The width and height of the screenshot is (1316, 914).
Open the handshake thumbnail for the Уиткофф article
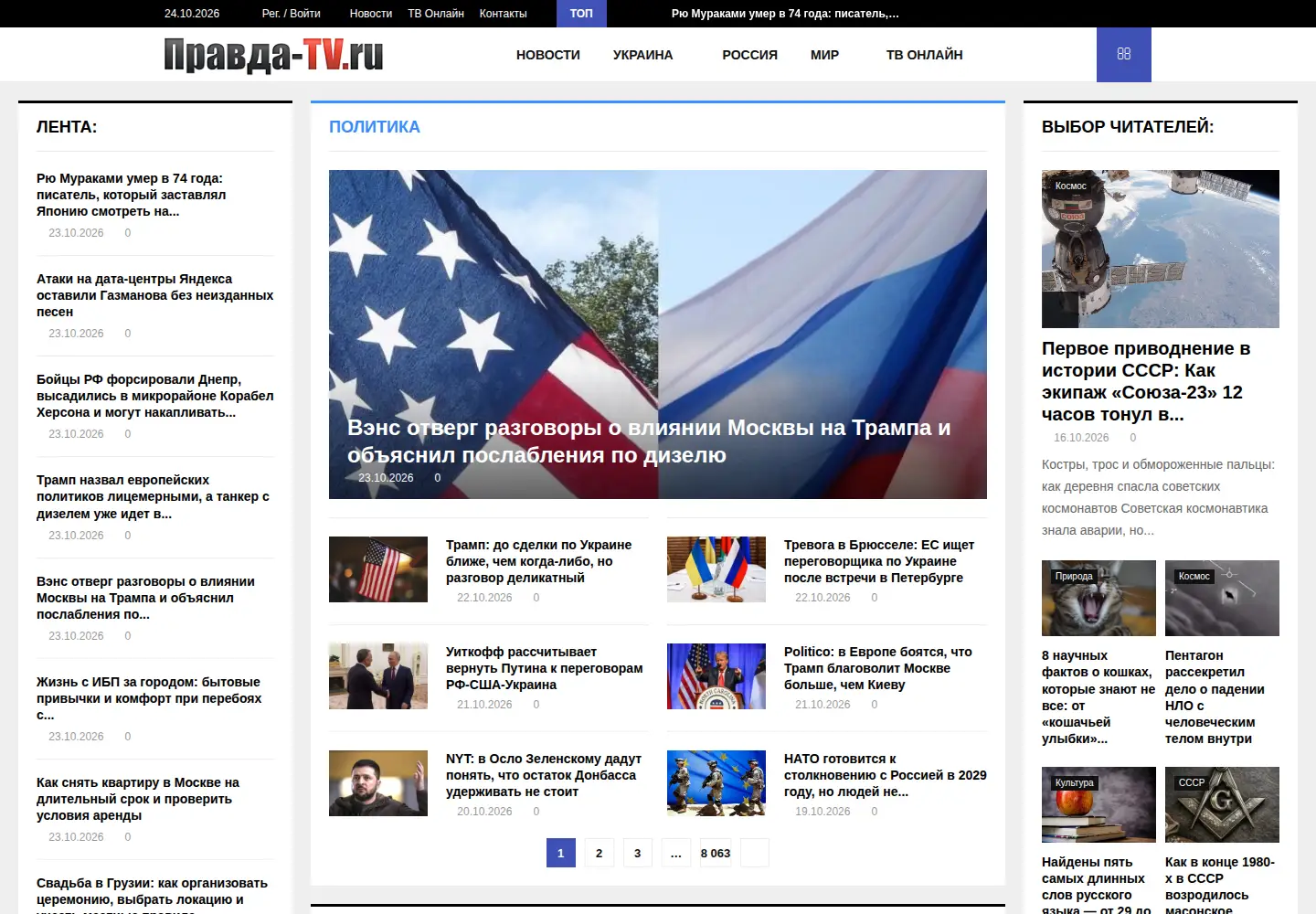378,676
